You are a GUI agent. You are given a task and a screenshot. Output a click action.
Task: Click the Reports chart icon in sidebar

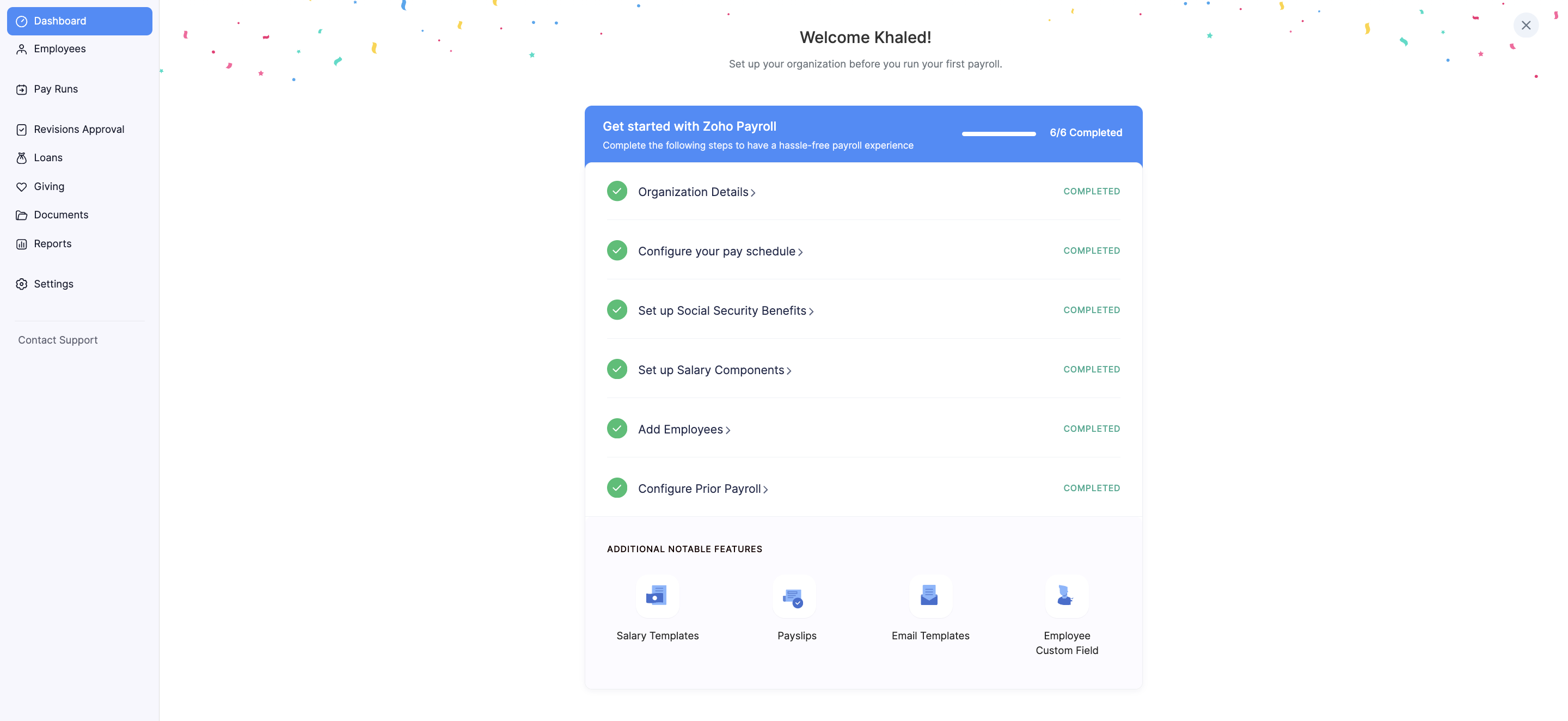coord(21,243)
